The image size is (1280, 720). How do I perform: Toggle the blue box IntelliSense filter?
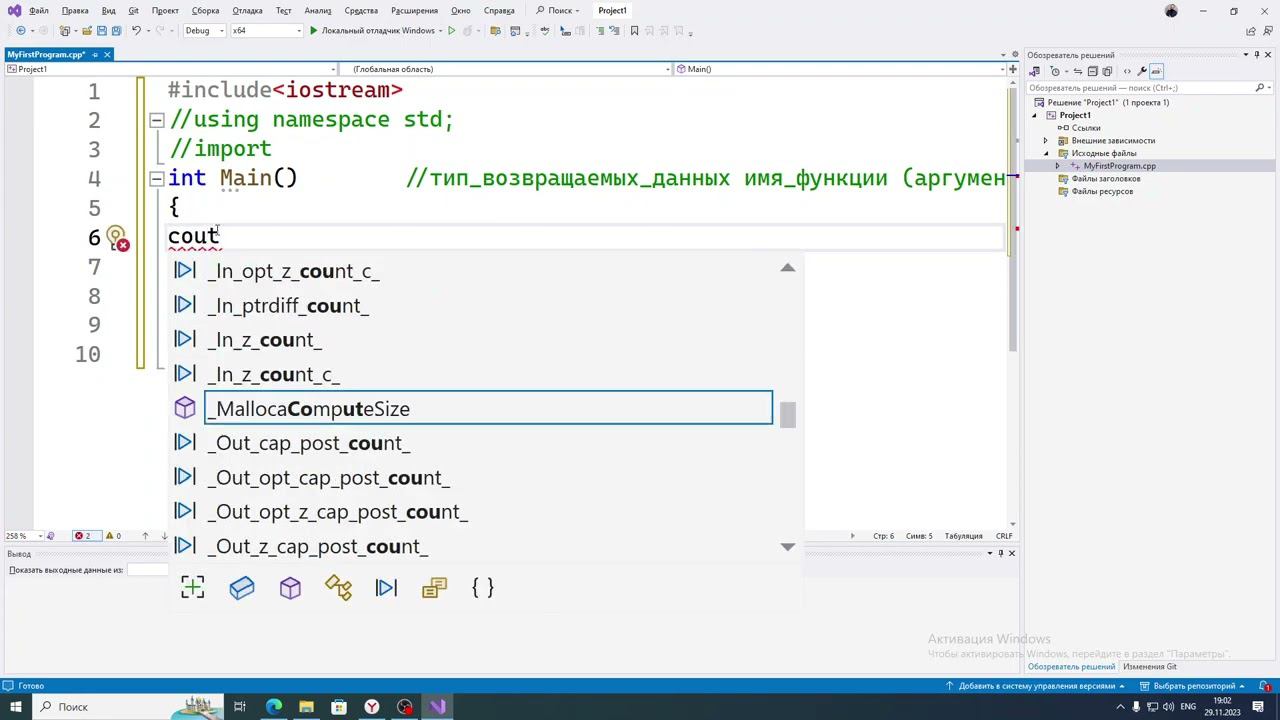click(242, 588)
